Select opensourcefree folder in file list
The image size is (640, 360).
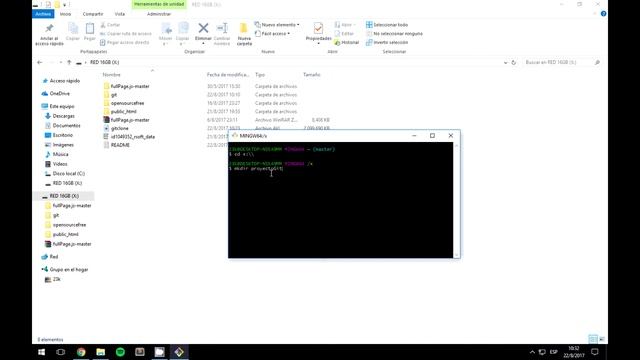point(127,103)
